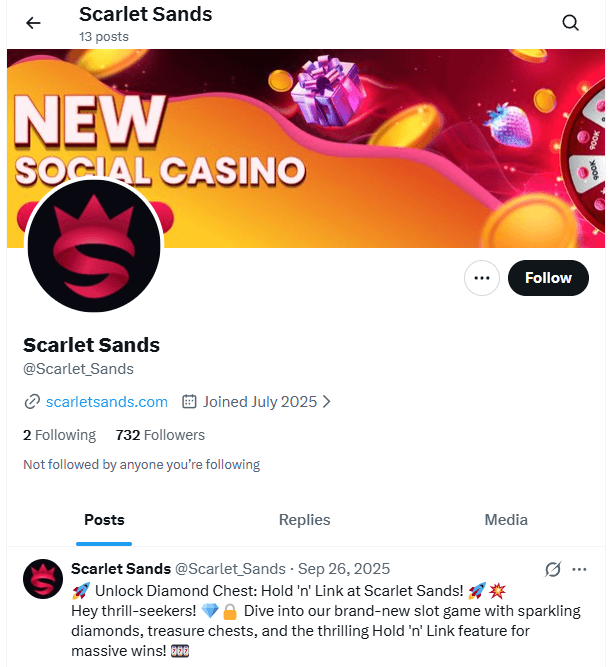View the 732 Followers list
The image size is (610, 667).
tap(160, 435)
